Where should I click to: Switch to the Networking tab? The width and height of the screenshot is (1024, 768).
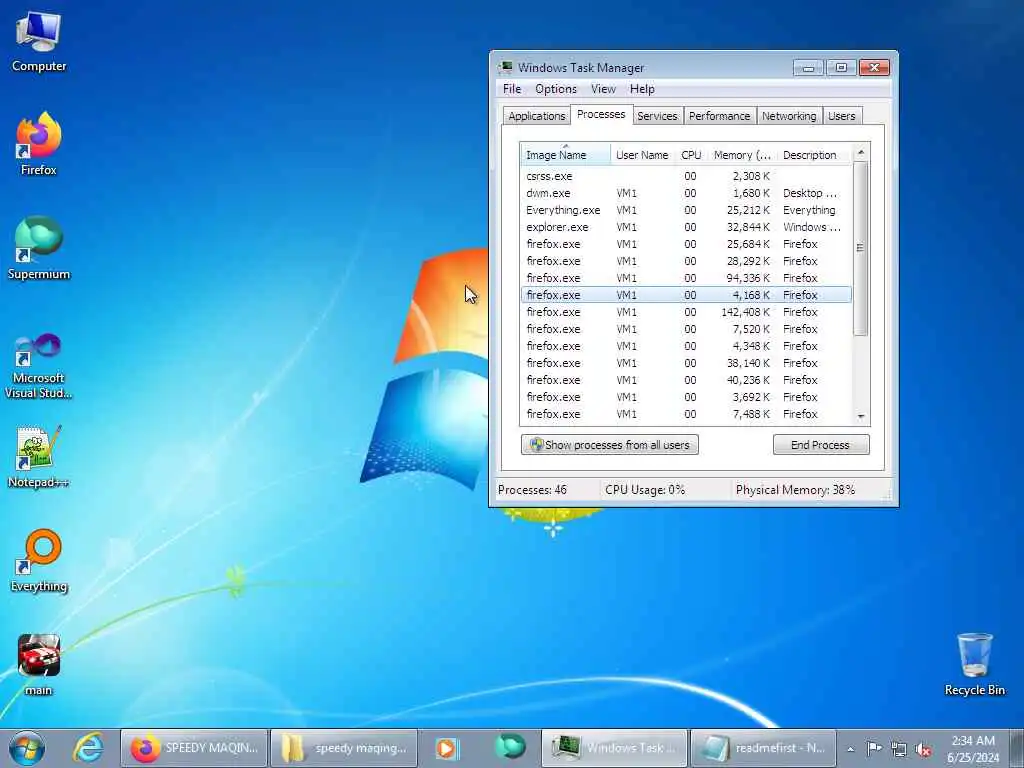pos(789,116)
